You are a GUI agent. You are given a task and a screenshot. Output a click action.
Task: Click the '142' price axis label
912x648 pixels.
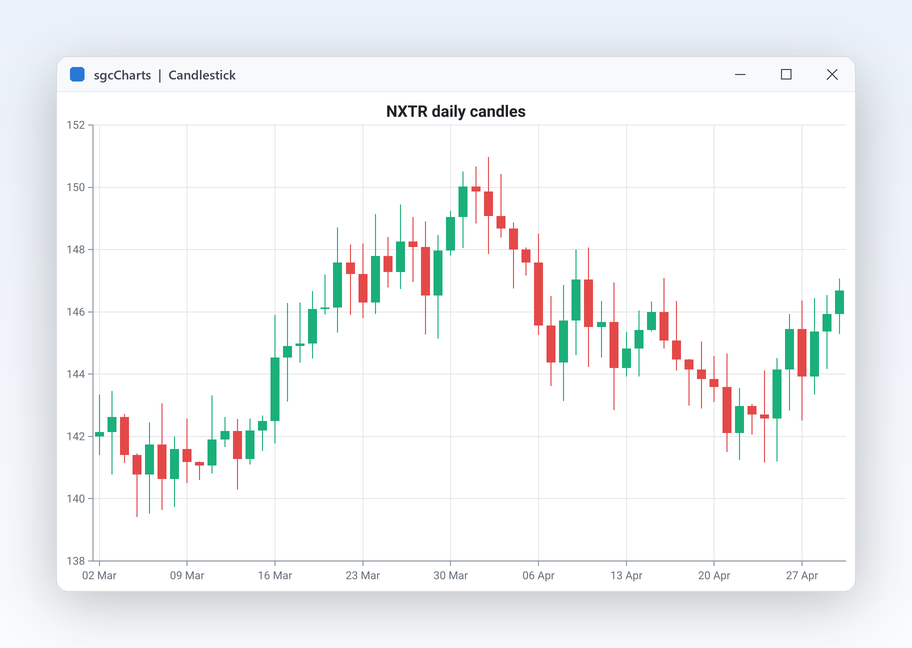[76, 436]
